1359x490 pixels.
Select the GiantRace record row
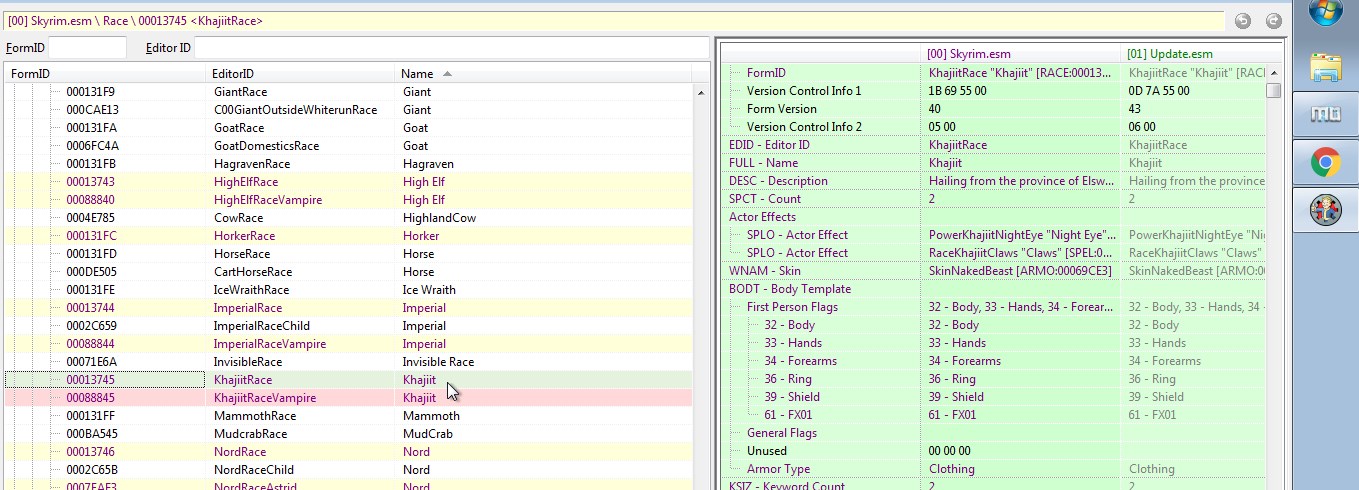pos(348,92)
